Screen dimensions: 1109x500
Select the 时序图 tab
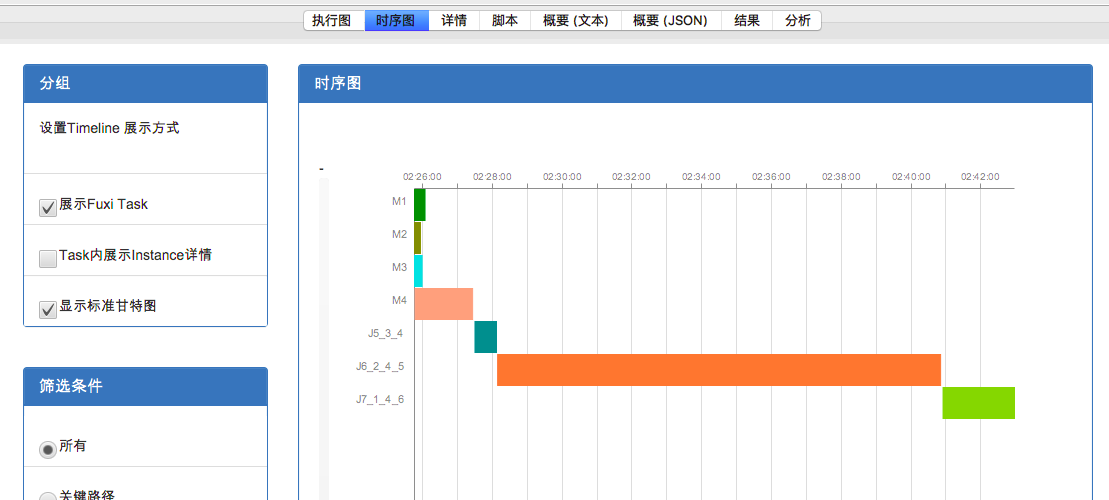pyautogui.click(x=396, y=21)
